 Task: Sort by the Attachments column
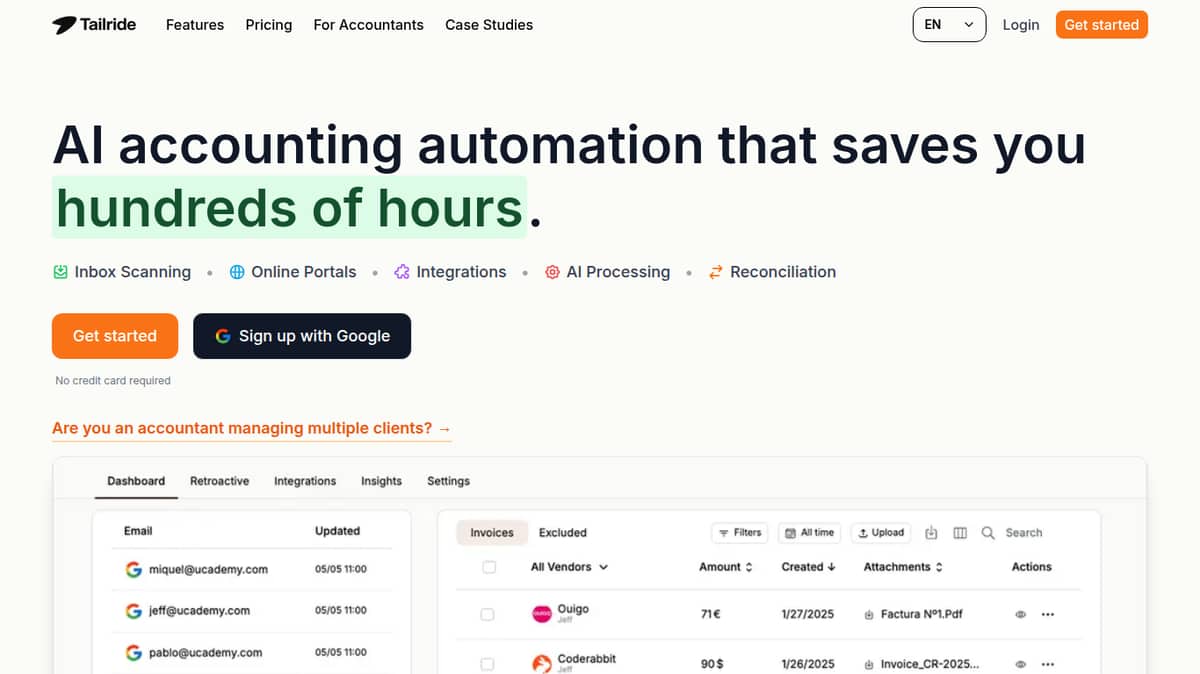coord(904,567)
